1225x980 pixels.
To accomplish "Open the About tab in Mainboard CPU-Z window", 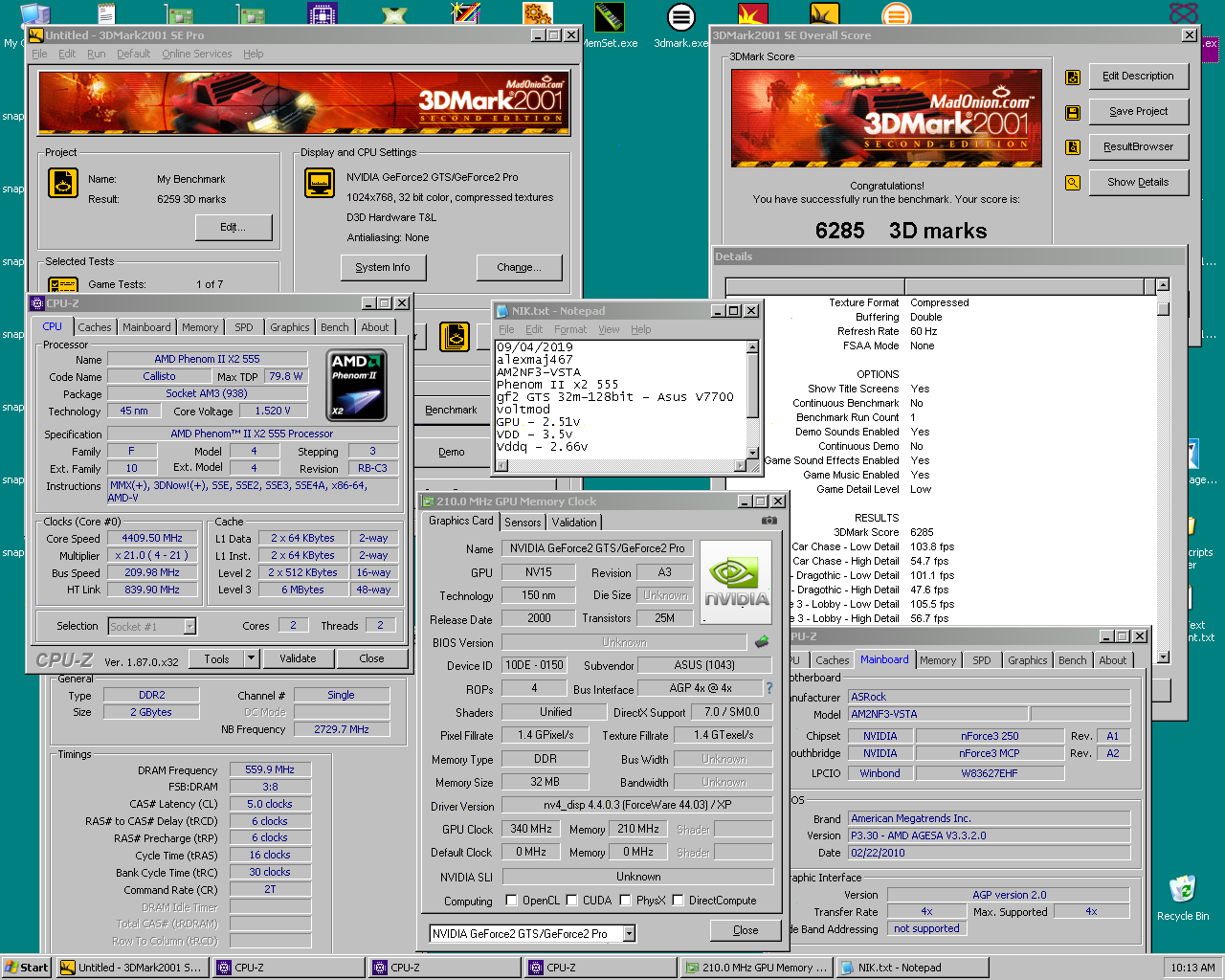I will click(x=1113, y=660).
